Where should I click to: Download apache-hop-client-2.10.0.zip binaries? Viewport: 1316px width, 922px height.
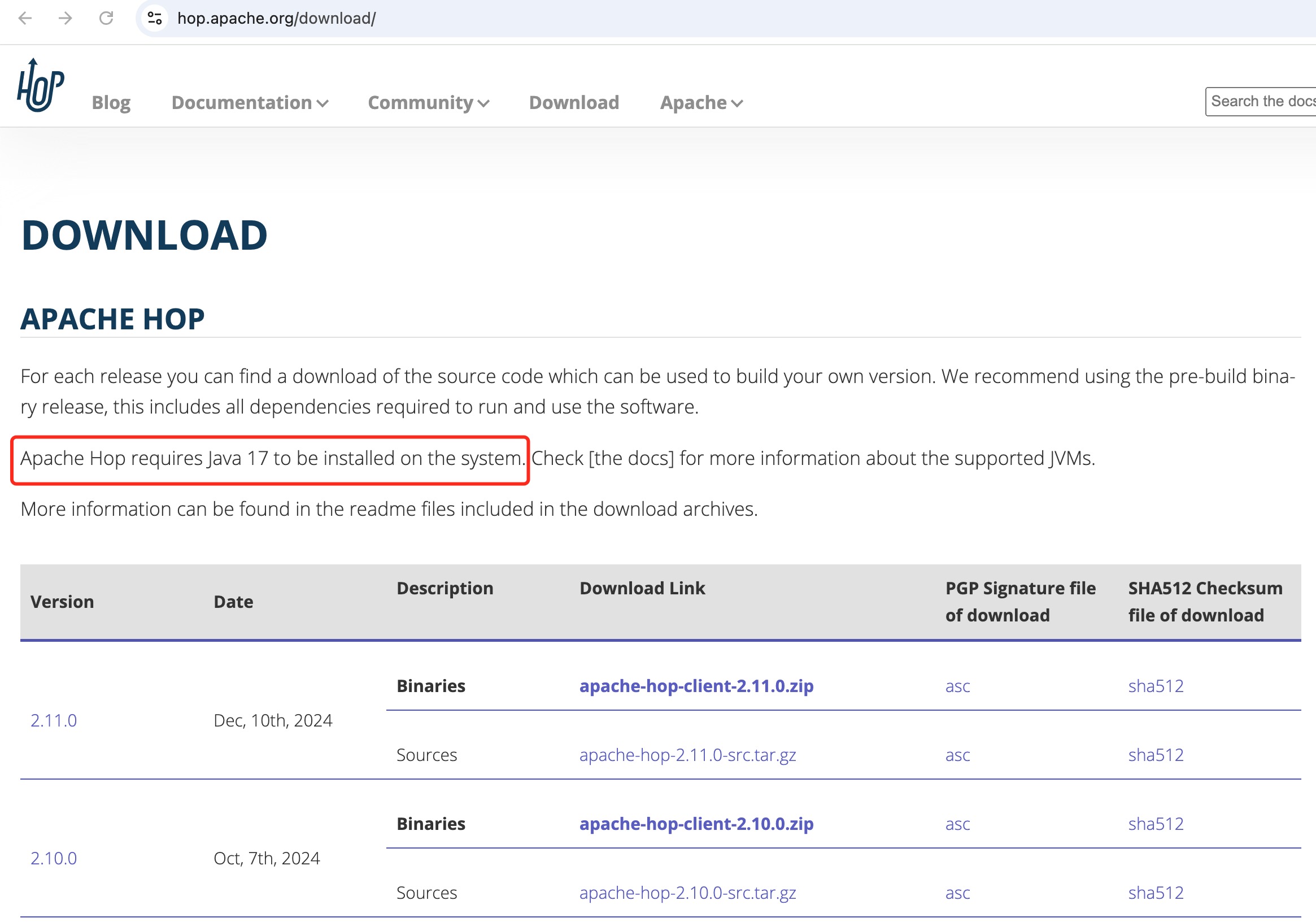(696, 823)
